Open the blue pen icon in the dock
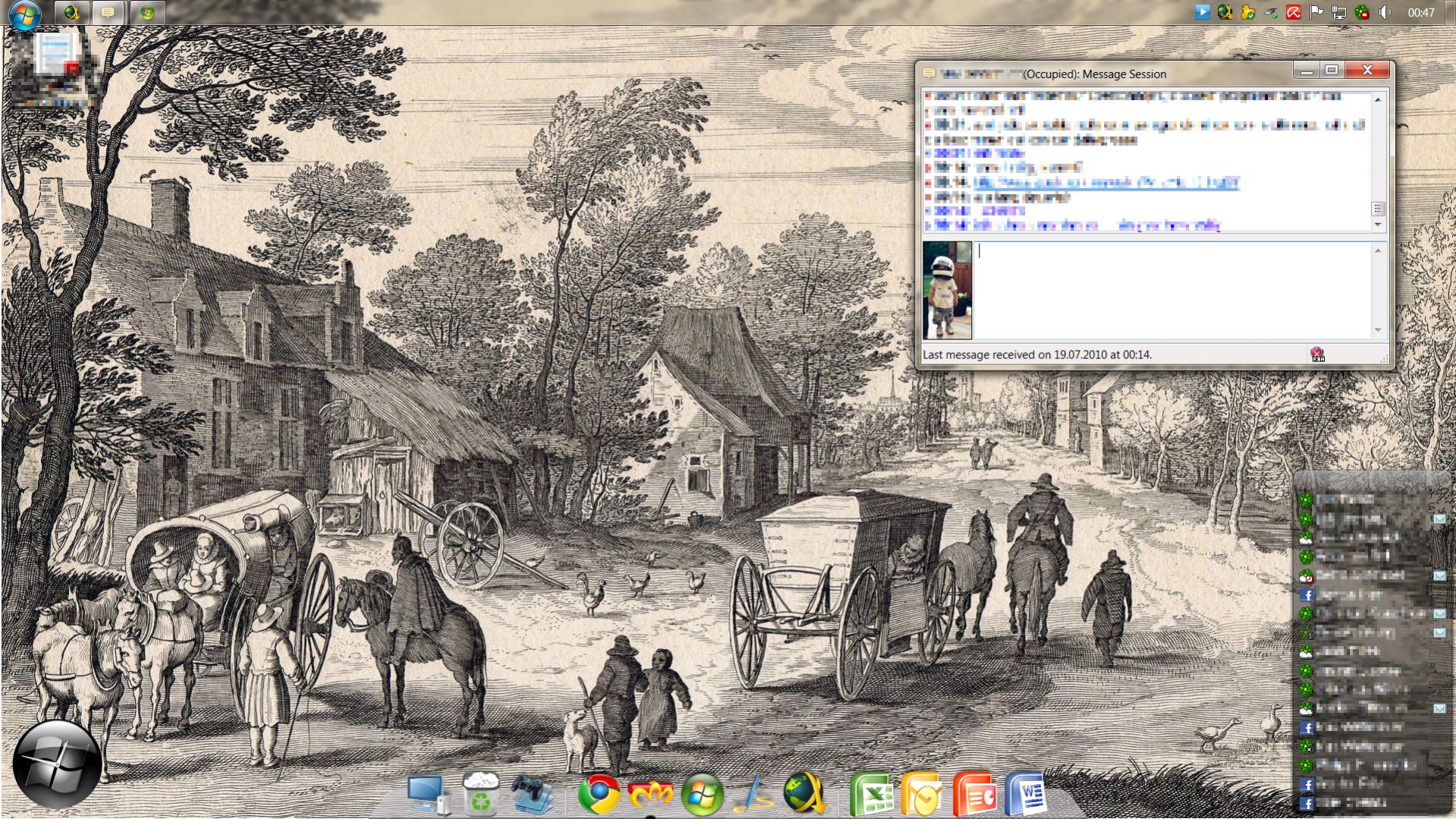 coord(753,795)
